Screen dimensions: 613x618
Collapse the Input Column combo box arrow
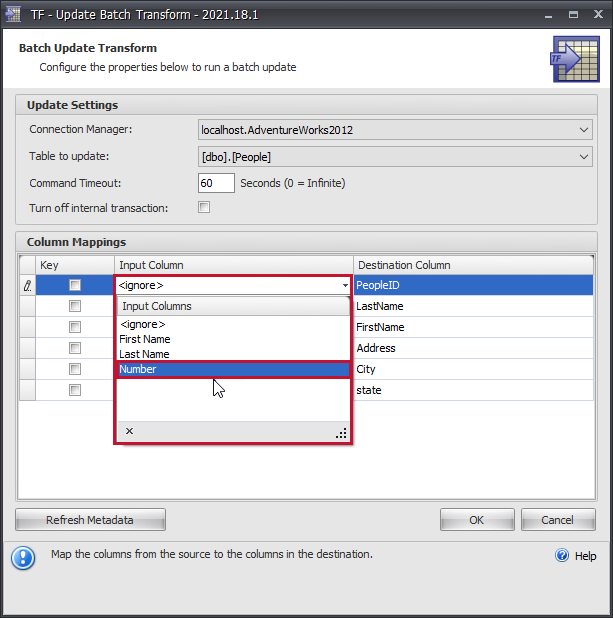tap(345, 286)
